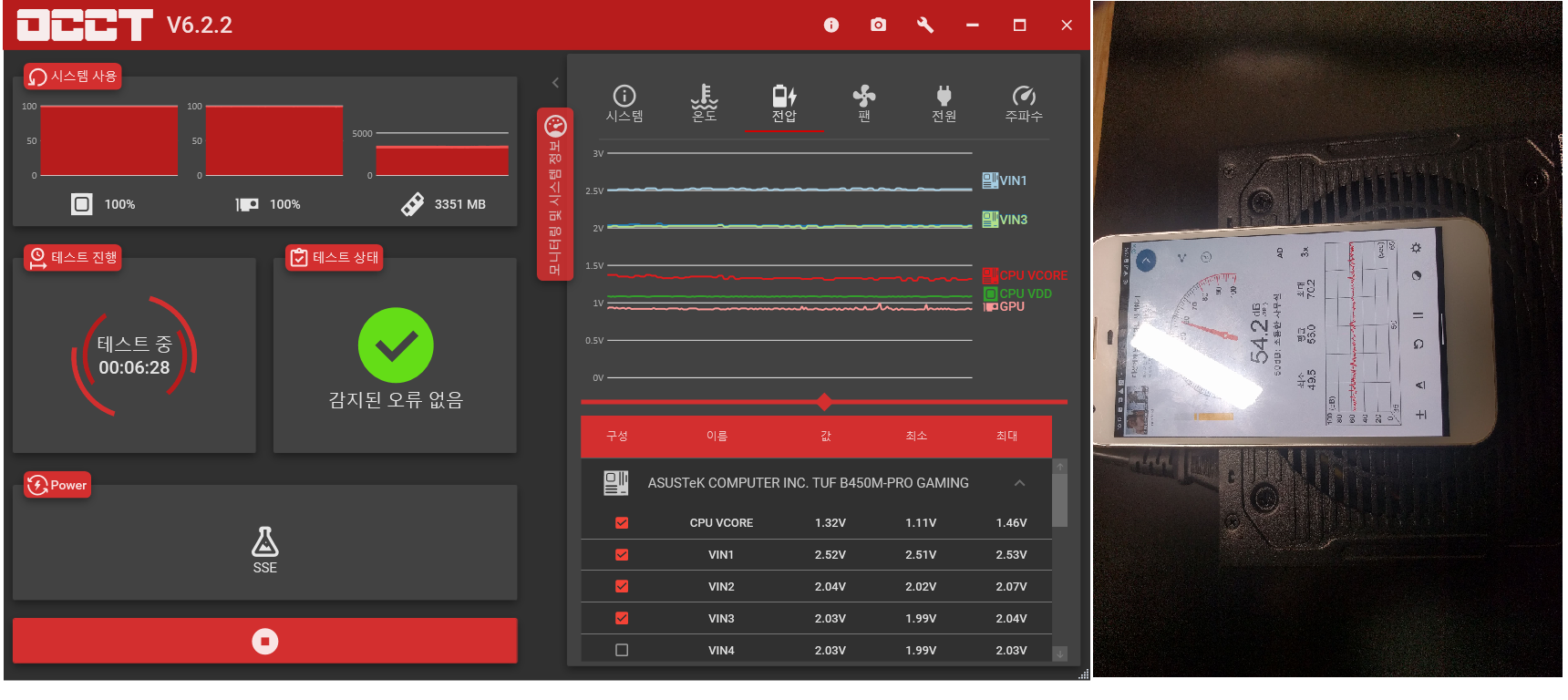Click the test progress clock icon
The image size is (1568, 700).
pyautogui.click(x=37, y=258)
